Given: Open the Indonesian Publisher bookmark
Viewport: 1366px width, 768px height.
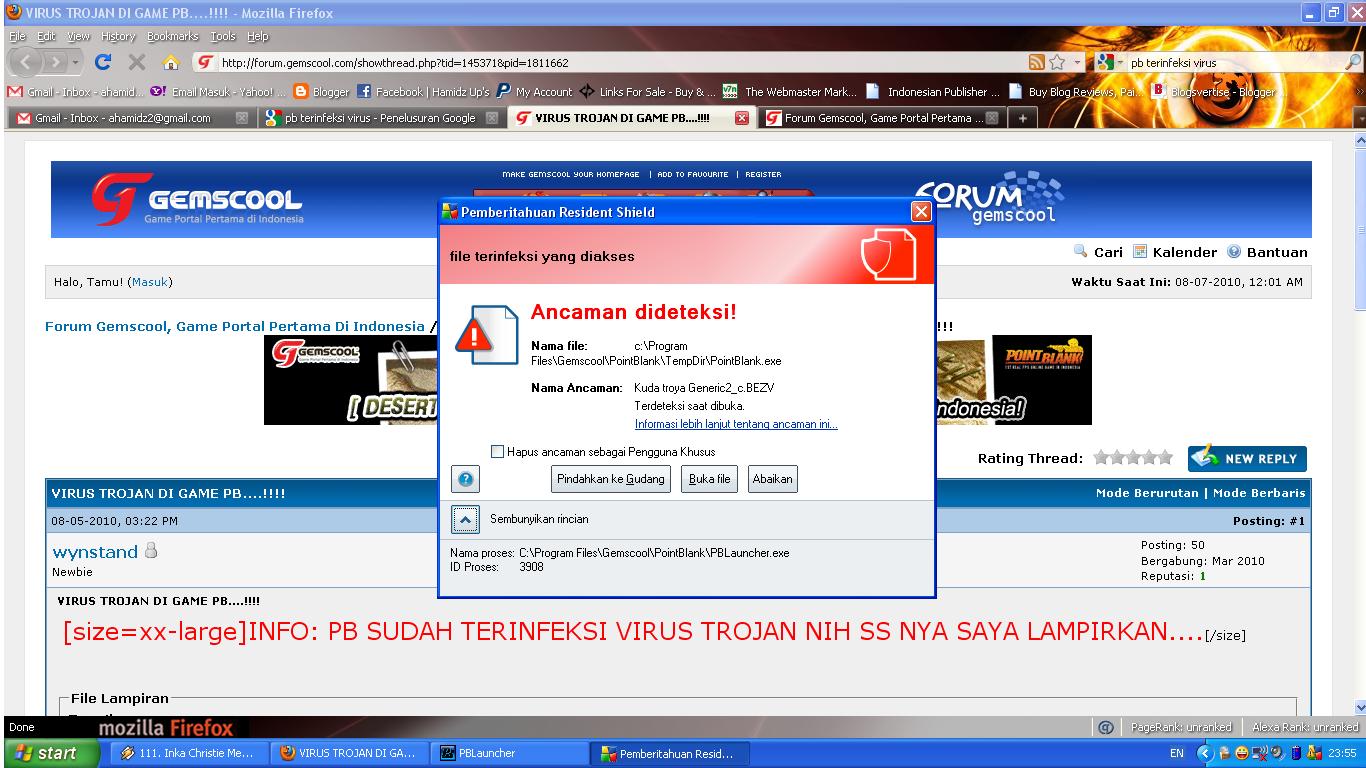Looking at the screenshot, I should tap(933, 91).
